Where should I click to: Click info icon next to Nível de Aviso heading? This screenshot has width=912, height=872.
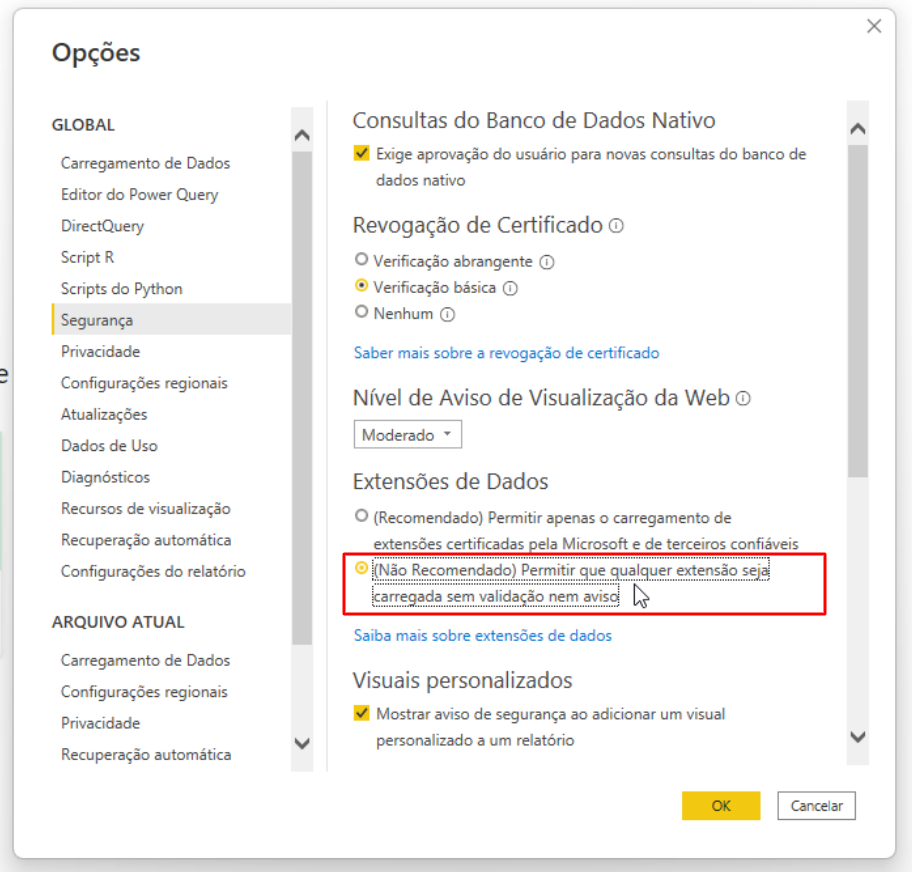(x=743, y=398)
